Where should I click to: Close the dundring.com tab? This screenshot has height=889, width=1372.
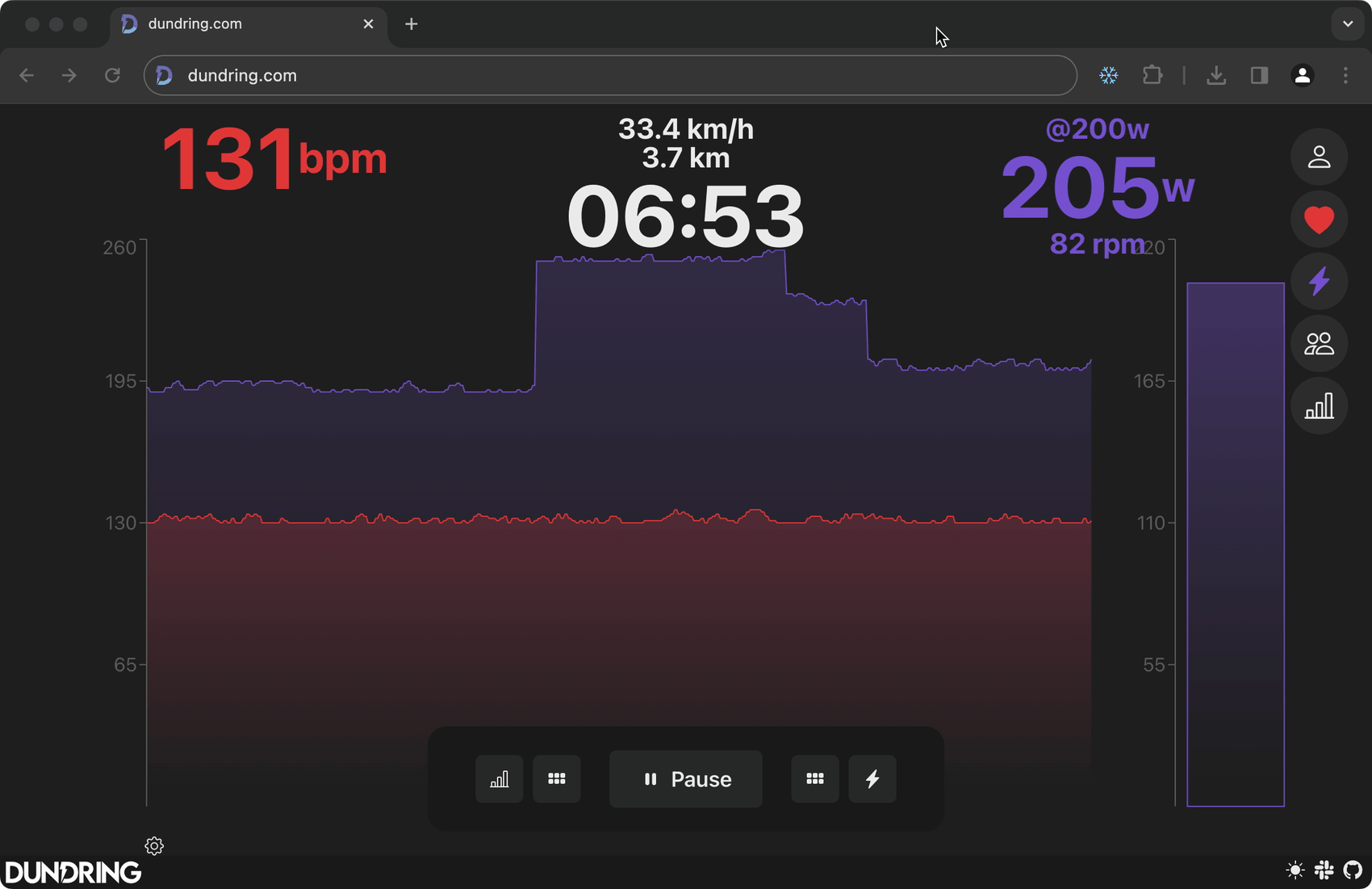pos(368,24)
